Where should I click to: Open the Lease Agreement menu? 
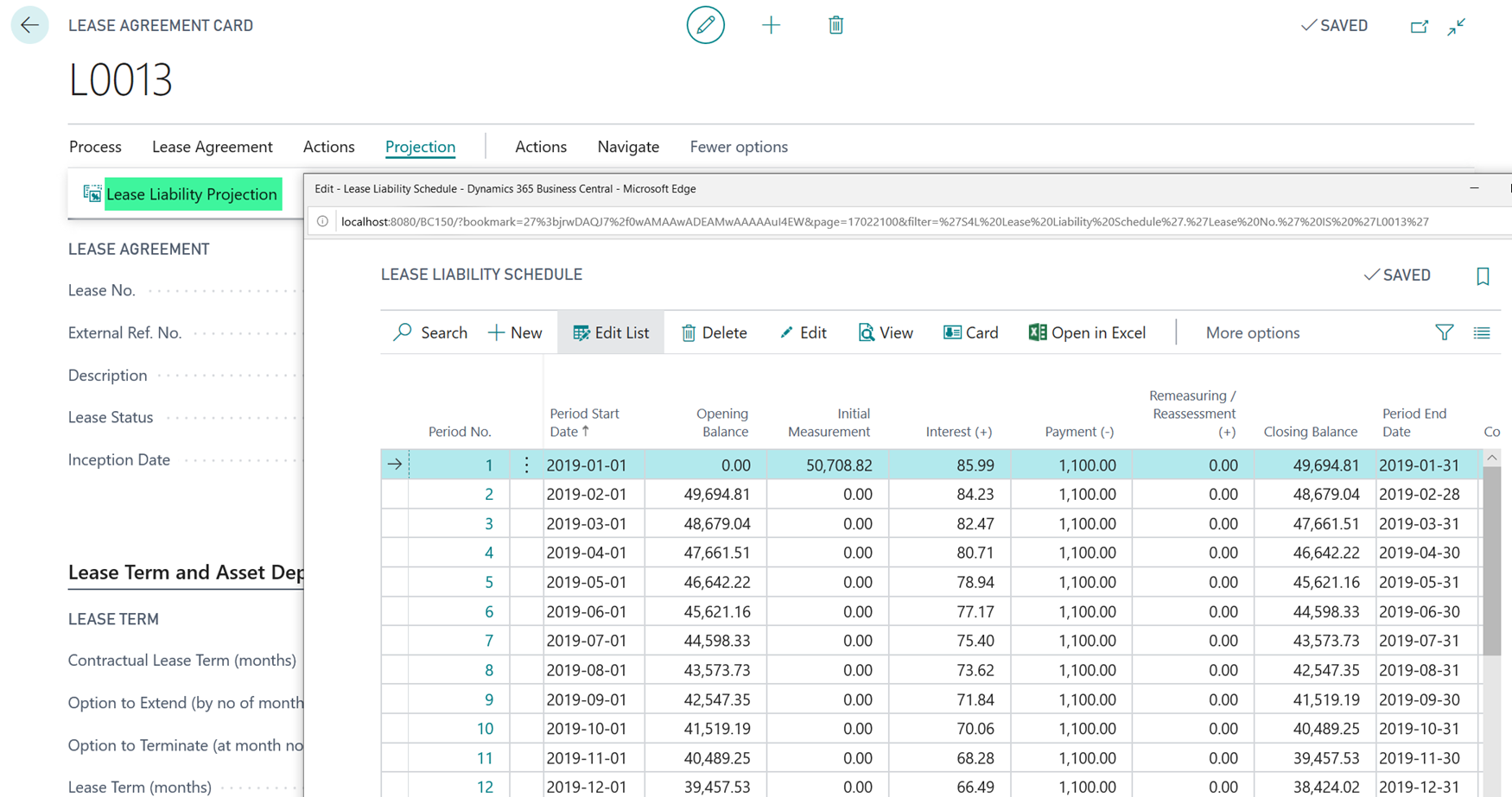coord(213,147)
